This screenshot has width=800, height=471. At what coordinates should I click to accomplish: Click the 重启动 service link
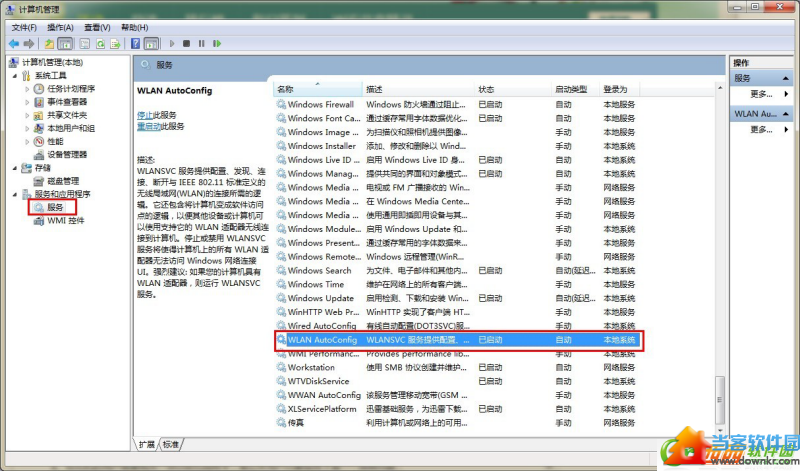point(149,126)
